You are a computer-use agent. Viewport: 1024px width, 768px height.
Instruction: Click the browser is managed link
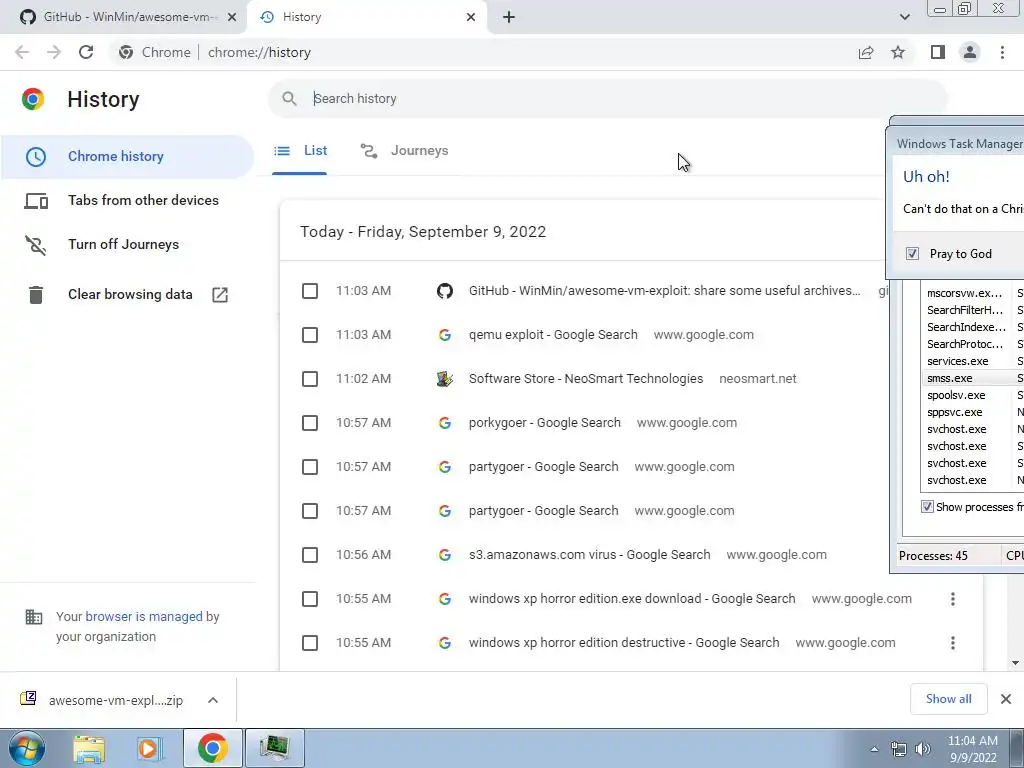tap(144, 616)
